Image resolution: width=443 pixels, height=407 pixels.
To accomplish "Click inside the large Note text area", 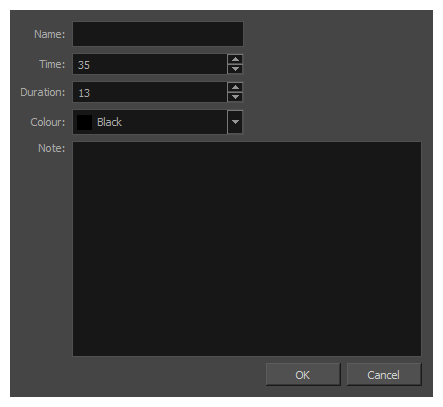I will pos(247,249).
